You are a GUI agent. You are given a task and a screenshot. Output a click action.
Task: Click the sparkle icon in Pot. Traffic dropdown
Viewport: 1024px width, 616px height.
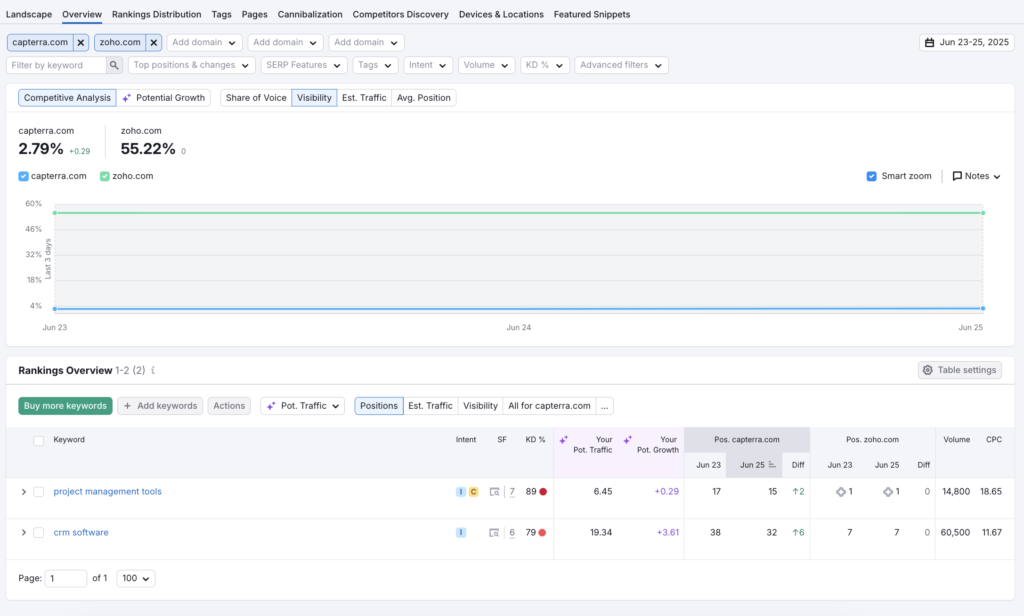[x=271, y=406]
